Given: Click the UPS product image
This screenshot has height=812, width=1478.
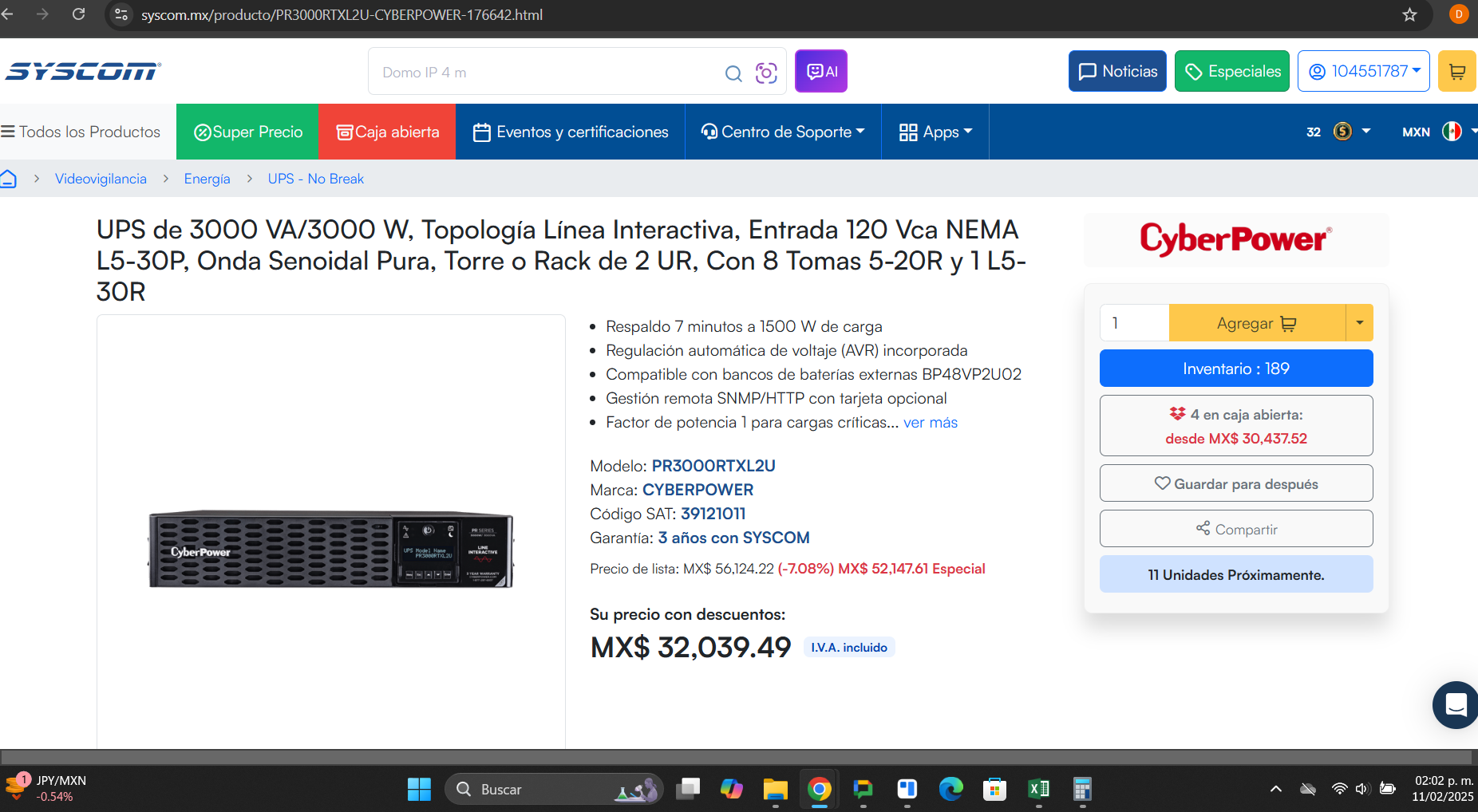Looking at the screenshot, I should pyautogui.click(x=330, y=550).
